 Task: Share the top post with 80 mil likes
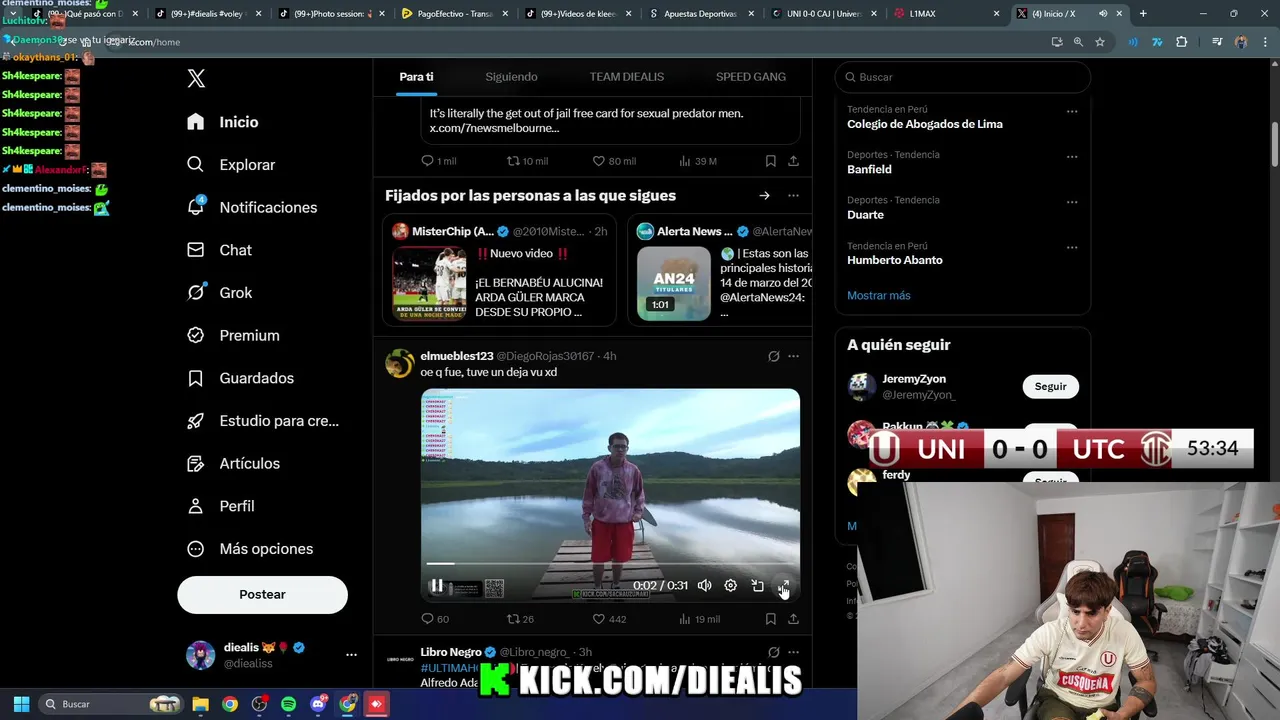click(793, 161)
